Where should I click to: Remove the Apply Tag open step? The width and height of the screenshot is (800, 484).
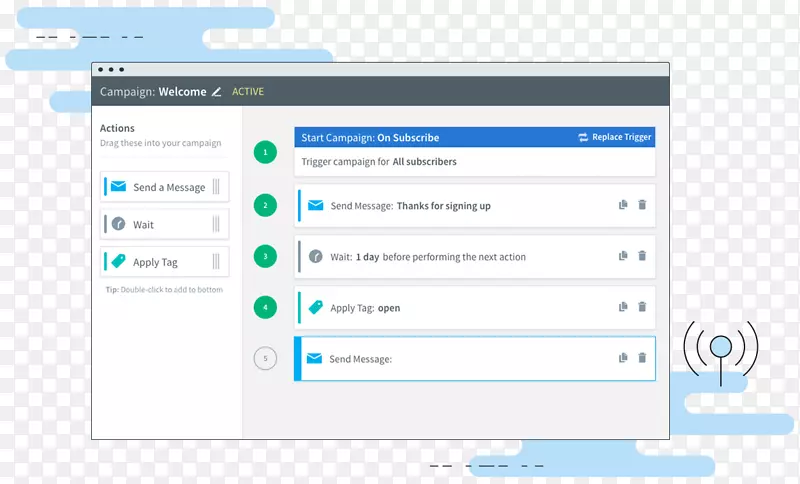coord(642,307)
